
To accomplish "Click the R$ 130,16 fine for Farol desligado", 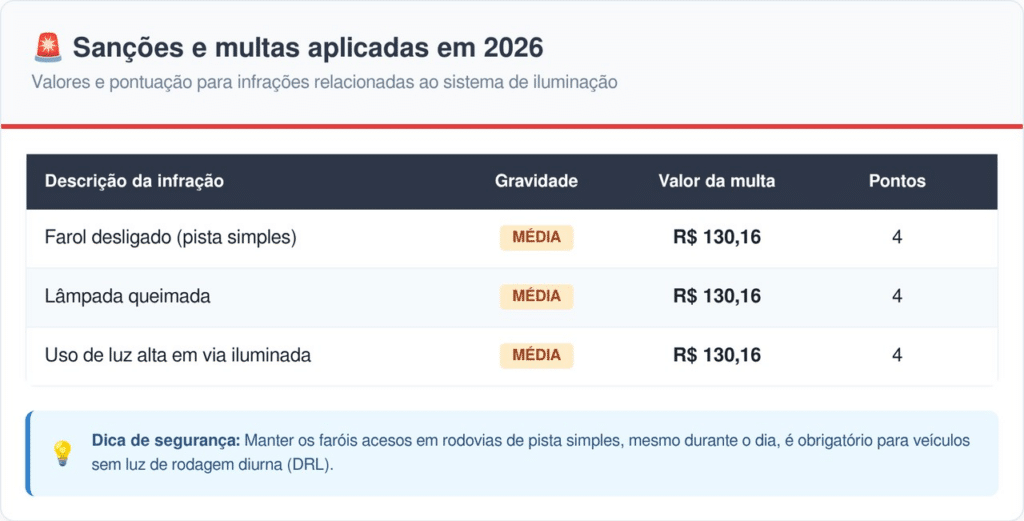I will pos(716,237).
